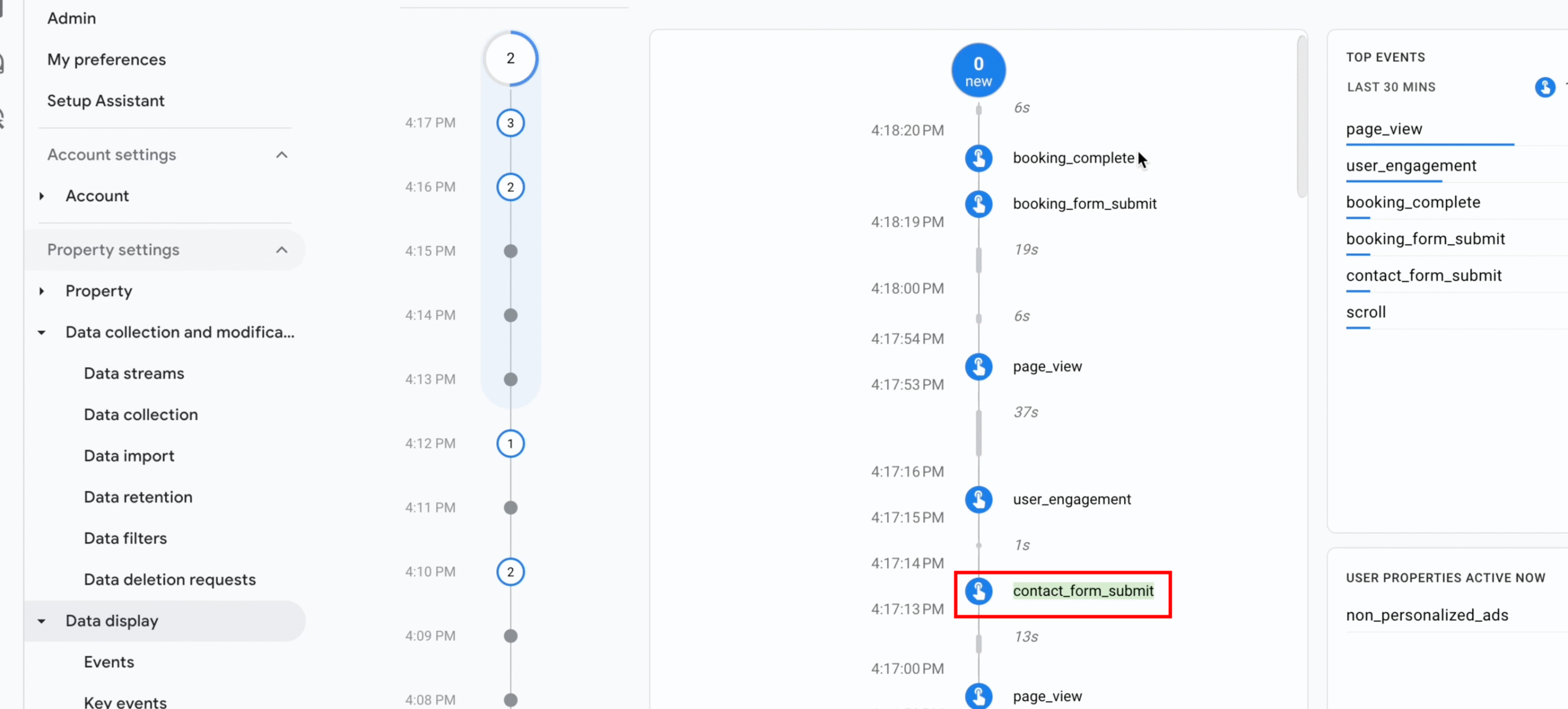Expand the Account tree item arrow
1568x709 pixels.
42,196
